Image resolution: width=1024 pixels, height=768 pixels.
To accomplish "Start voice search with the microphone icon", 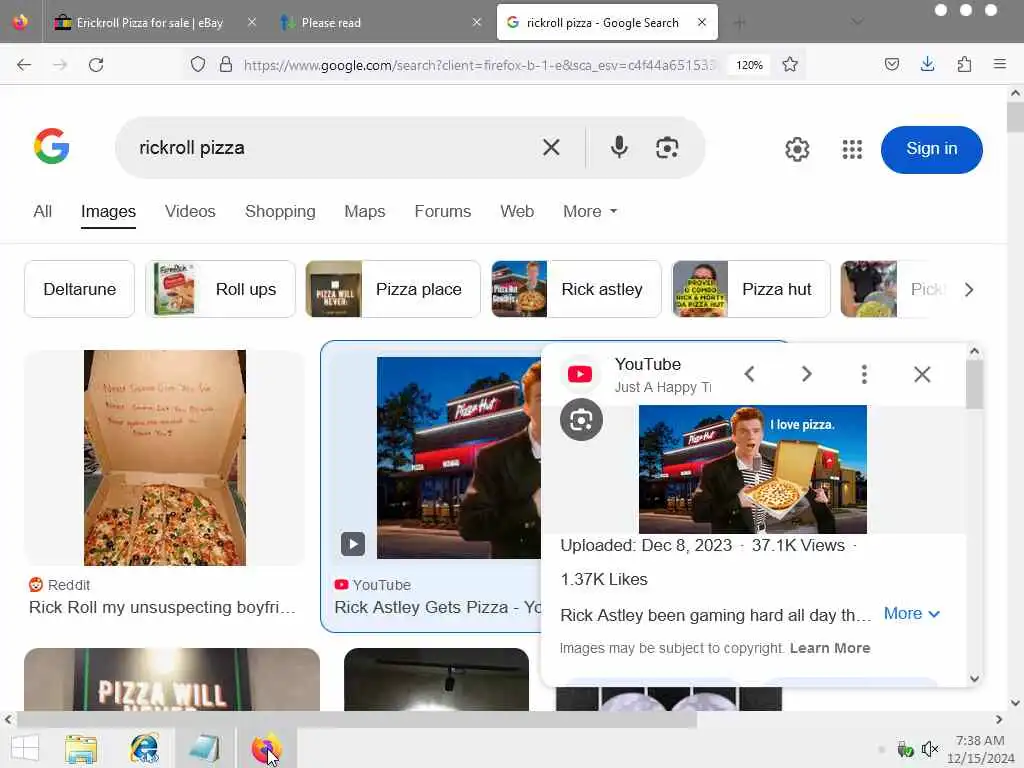I will coord(619,148).
